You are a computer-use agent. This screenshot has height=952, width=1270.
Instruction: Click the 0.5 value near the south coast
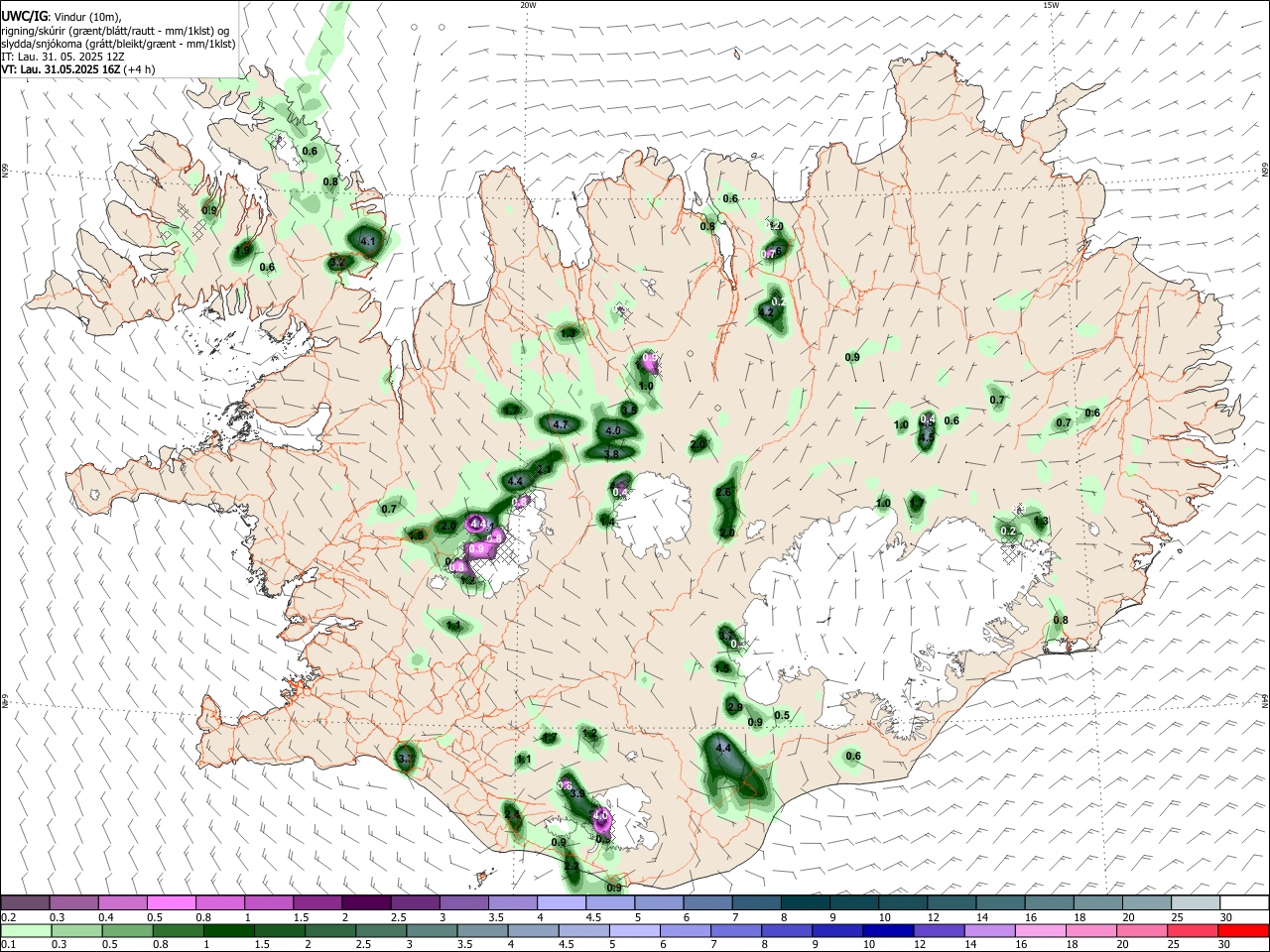coord(782,715)
